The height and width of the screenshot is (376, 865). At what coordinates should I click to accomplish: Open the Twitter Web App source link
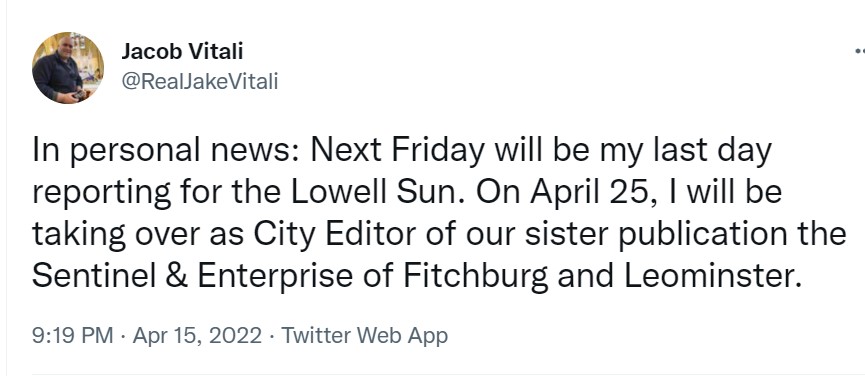pyautogui.click(x=365, y=336)
